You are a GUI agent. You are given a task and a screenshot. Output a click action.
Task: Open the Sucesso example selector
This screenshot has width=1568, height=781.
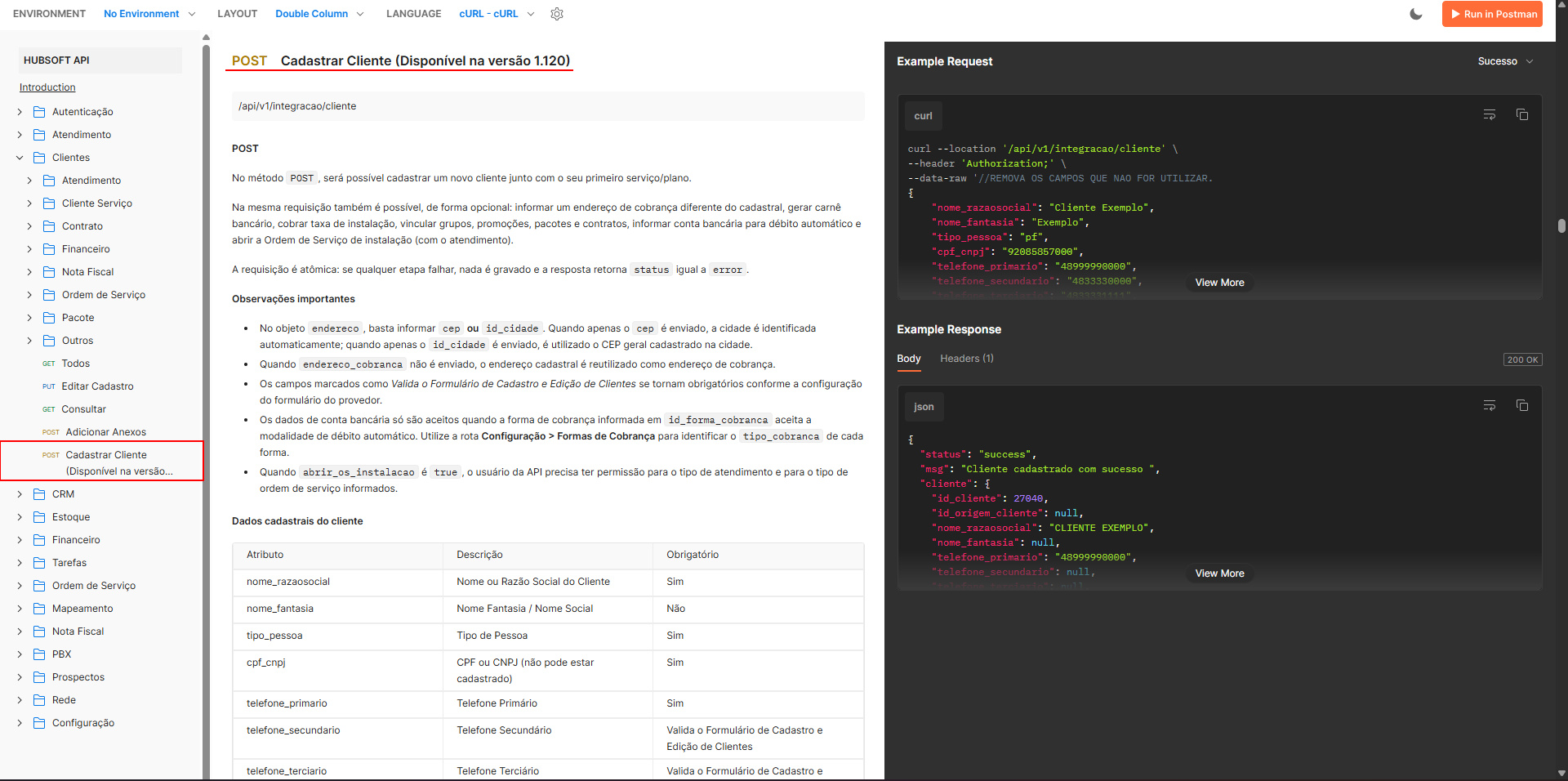click(x=1505, y=61)
